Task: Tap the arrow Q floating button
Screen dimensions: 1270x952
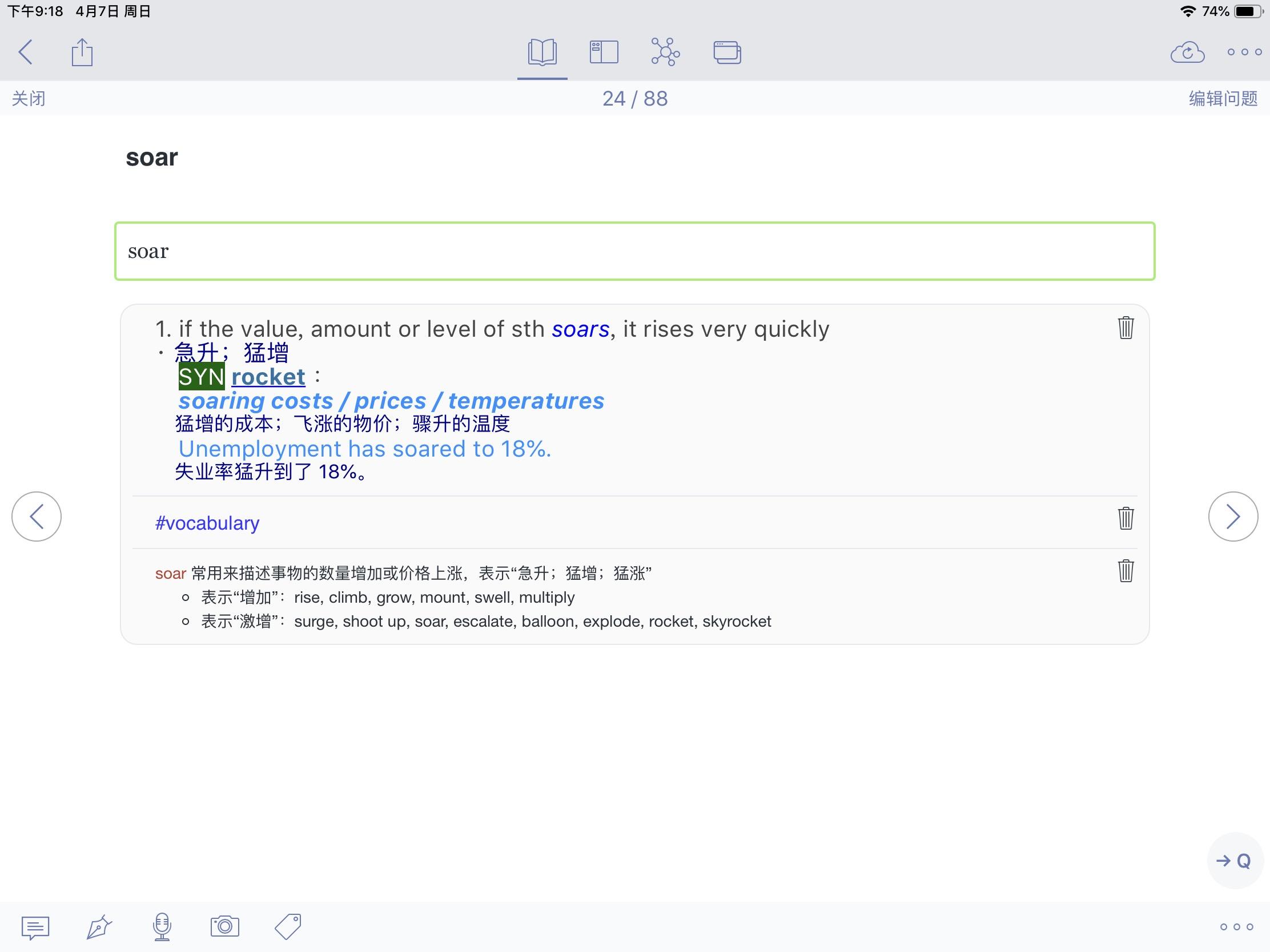Action: (x=1236, y=861)
